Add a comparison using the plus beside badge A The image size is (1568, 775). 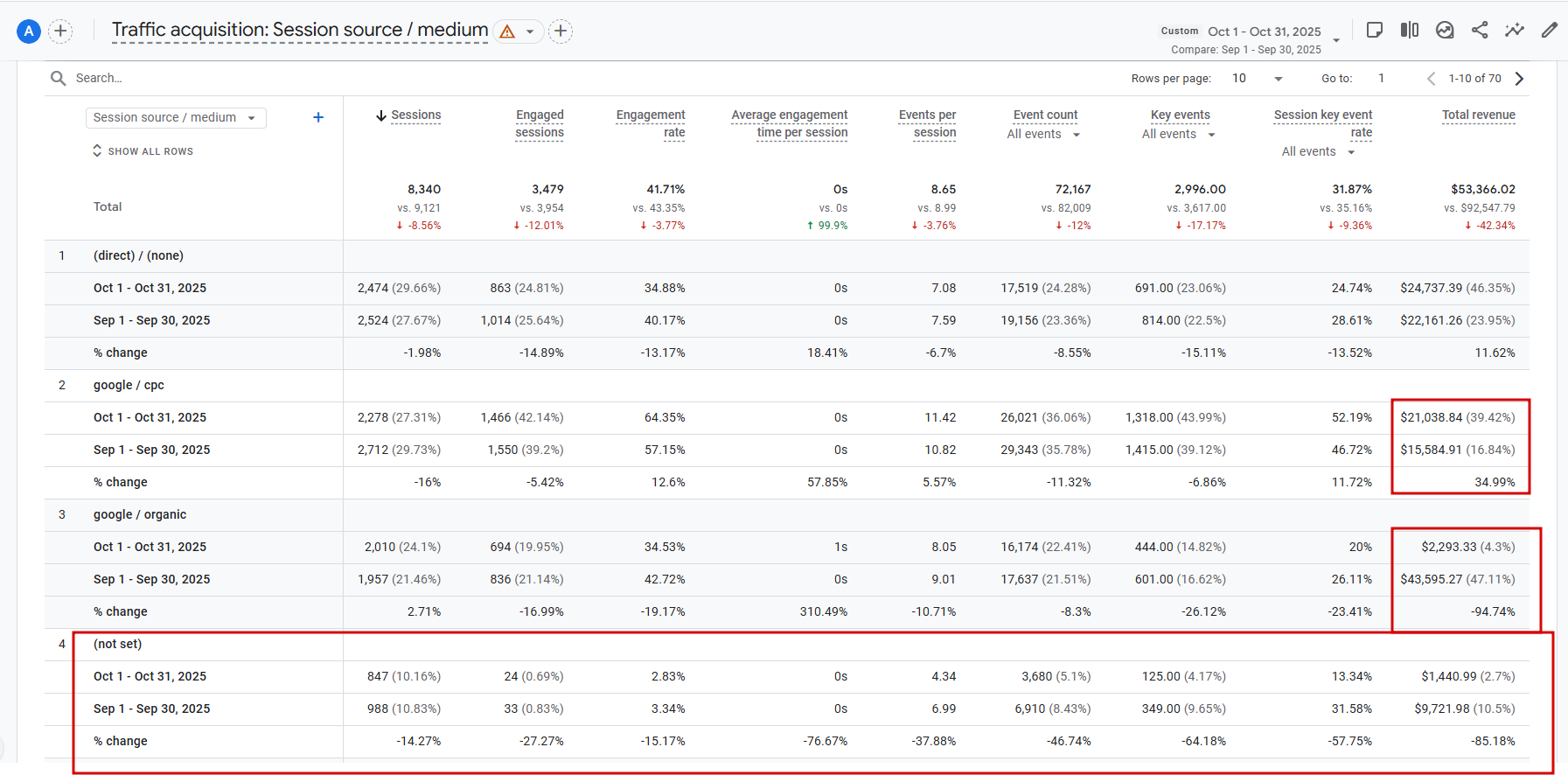point(60,31)
